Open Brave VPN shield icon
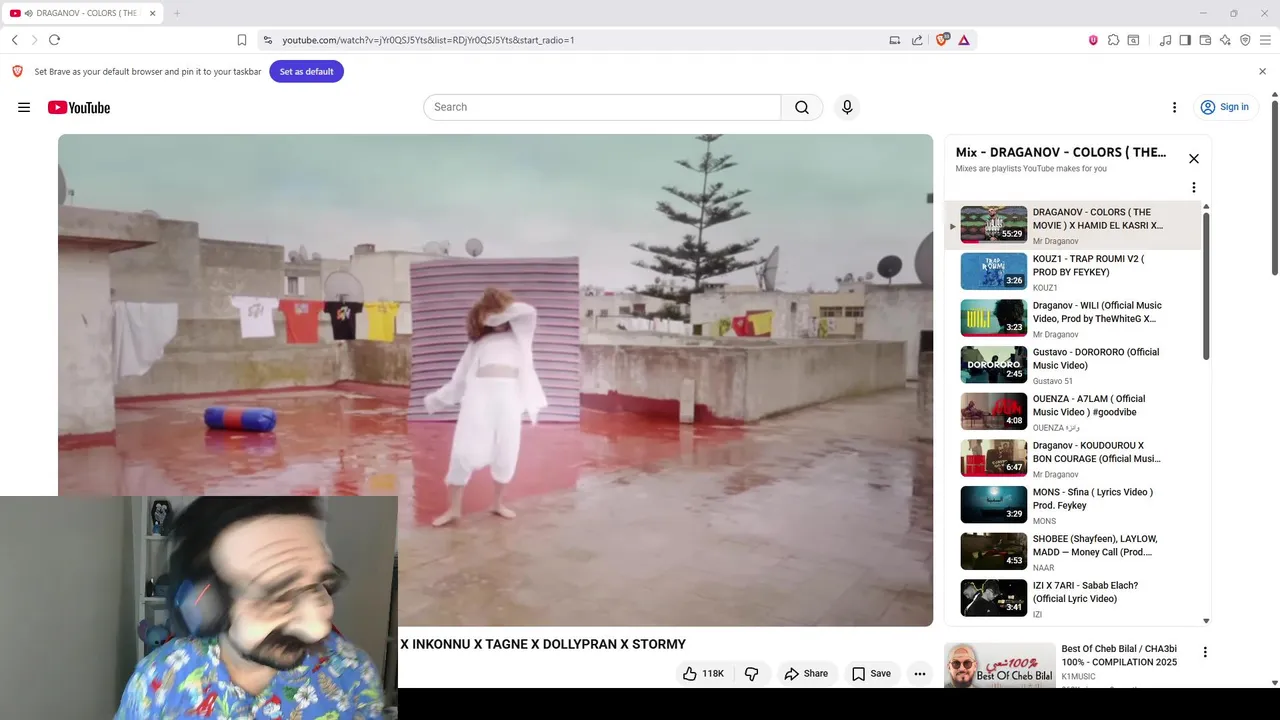Image resolution: width=1280 pixels, height=720 pixels. coord(1245,40)
